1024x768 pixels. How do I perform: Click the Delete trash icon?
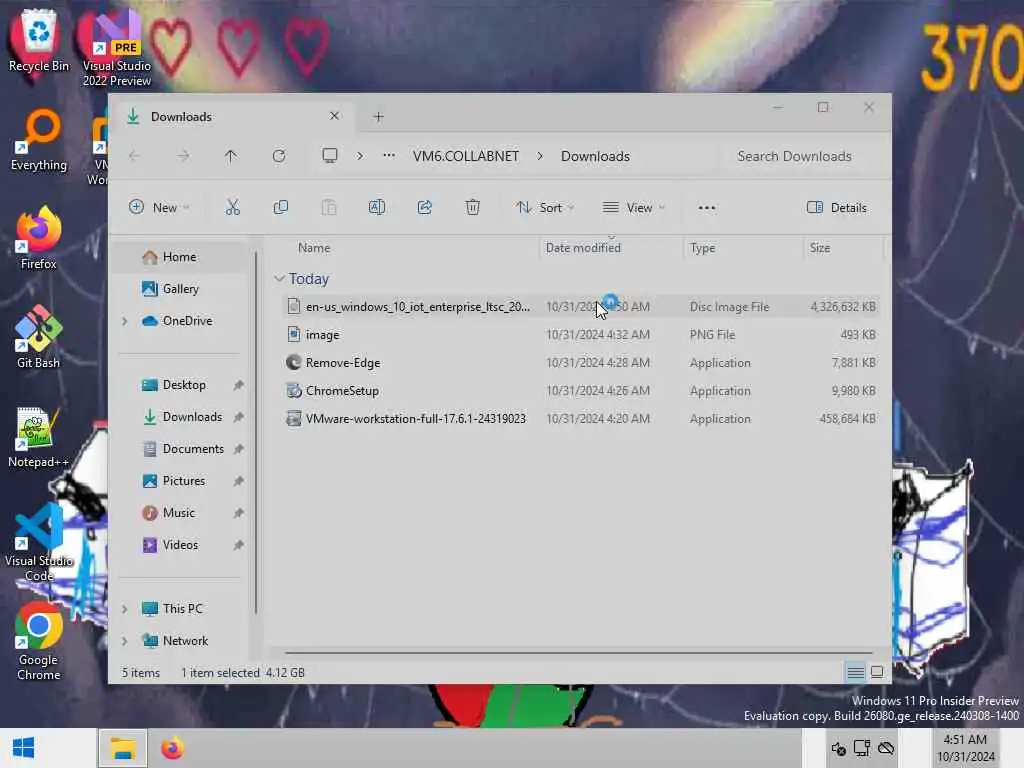(473, 208)
